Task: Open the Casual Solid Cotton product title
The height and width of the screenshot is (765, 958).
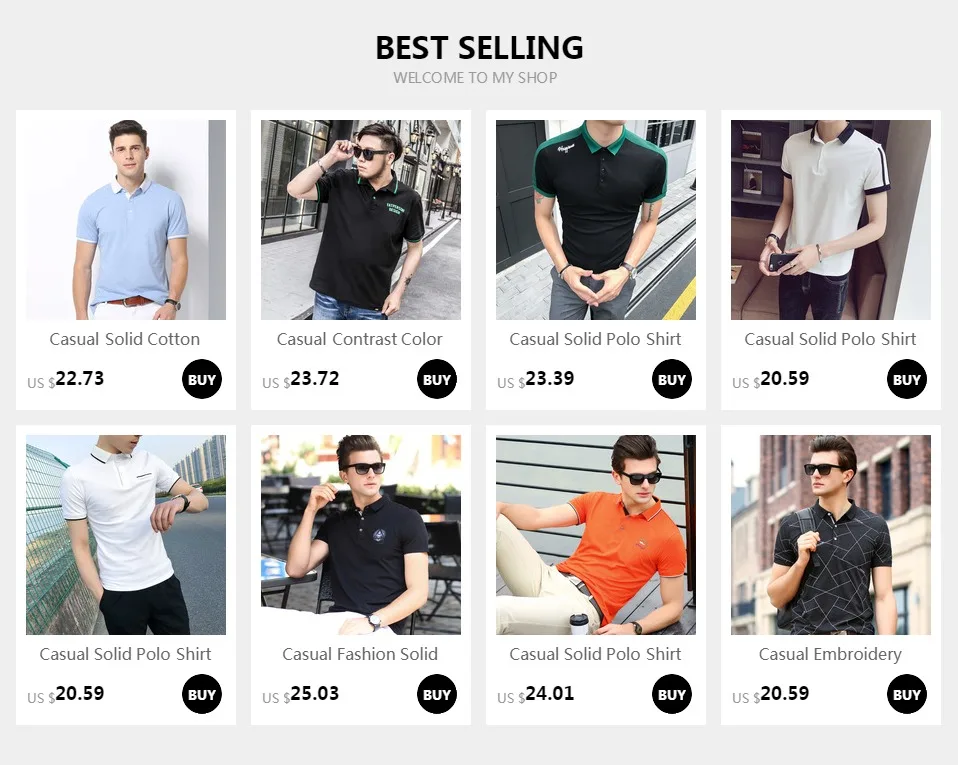Action: click(125, 339)
